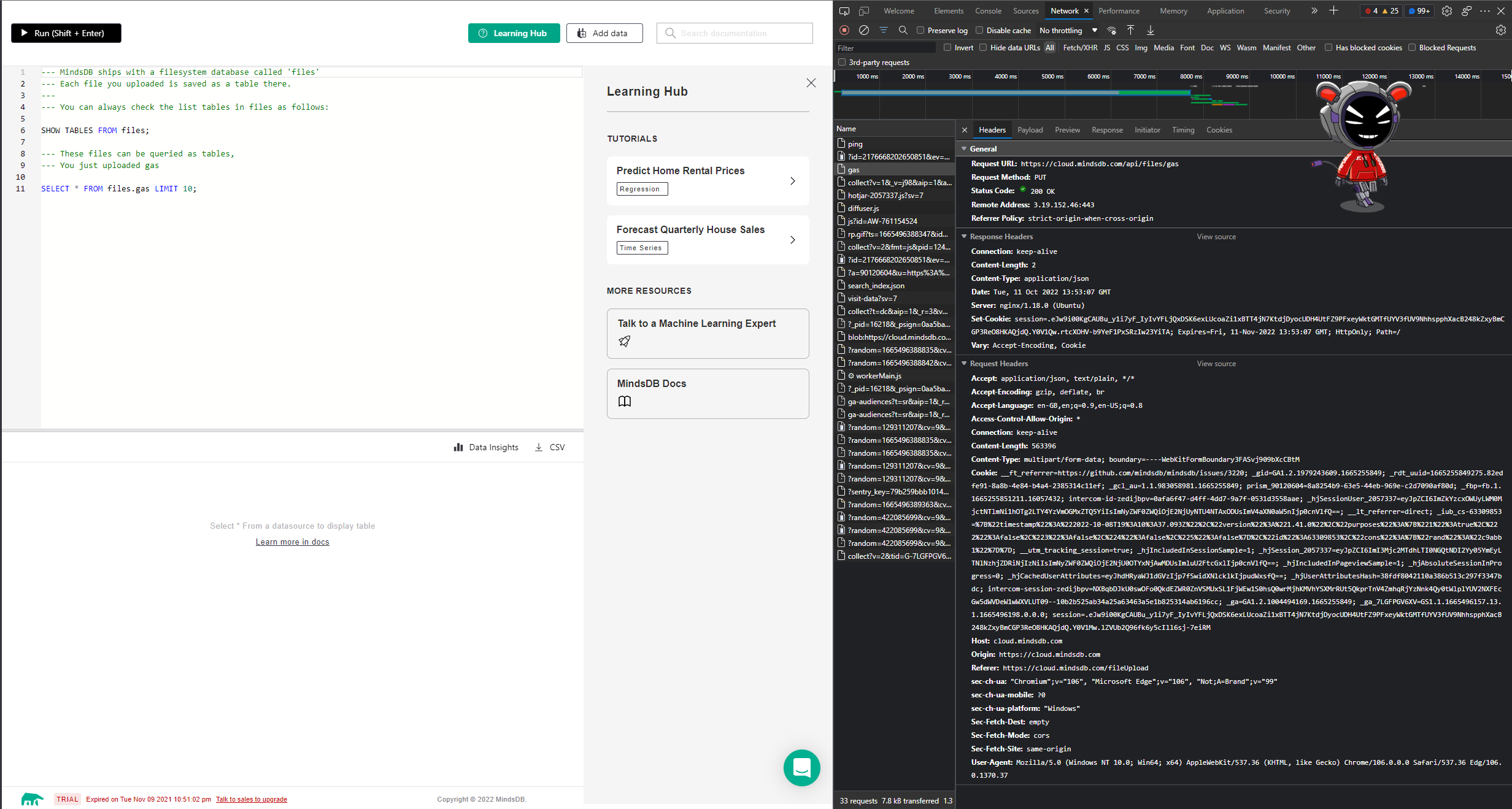Export the network log as HAR
Viewport: 1512px width, 809px height.
pos(1151,30)
